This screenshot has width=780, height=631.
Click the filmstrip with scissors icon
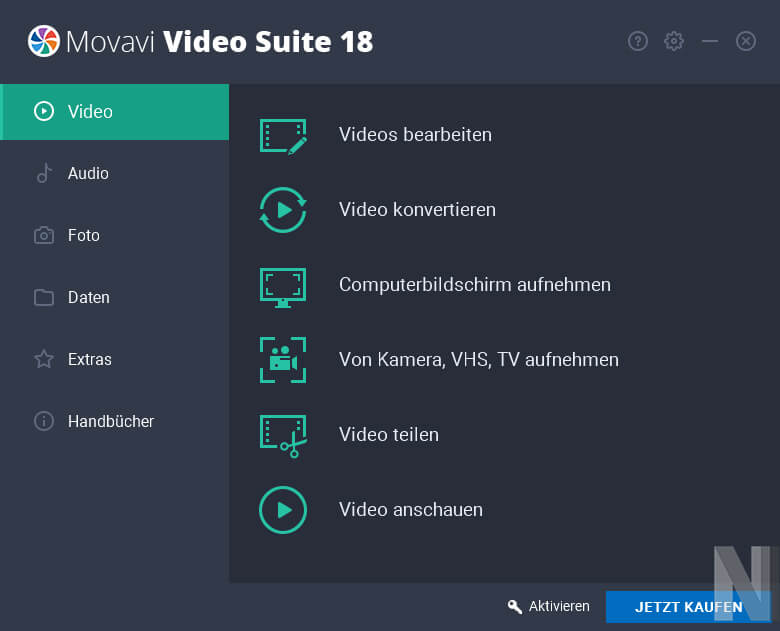284,436
